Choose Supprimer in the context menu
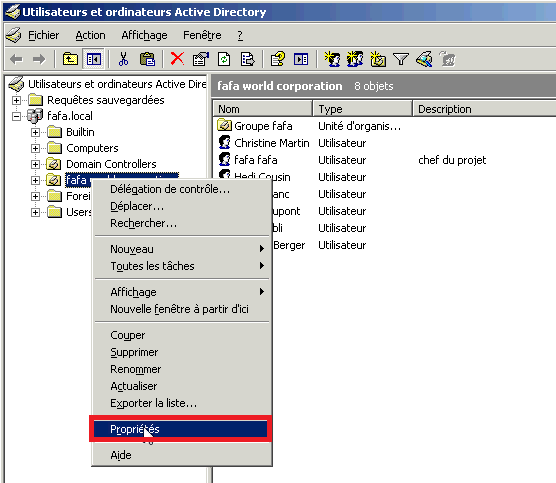Screen dimensions: 556x483 click(182, 352)
